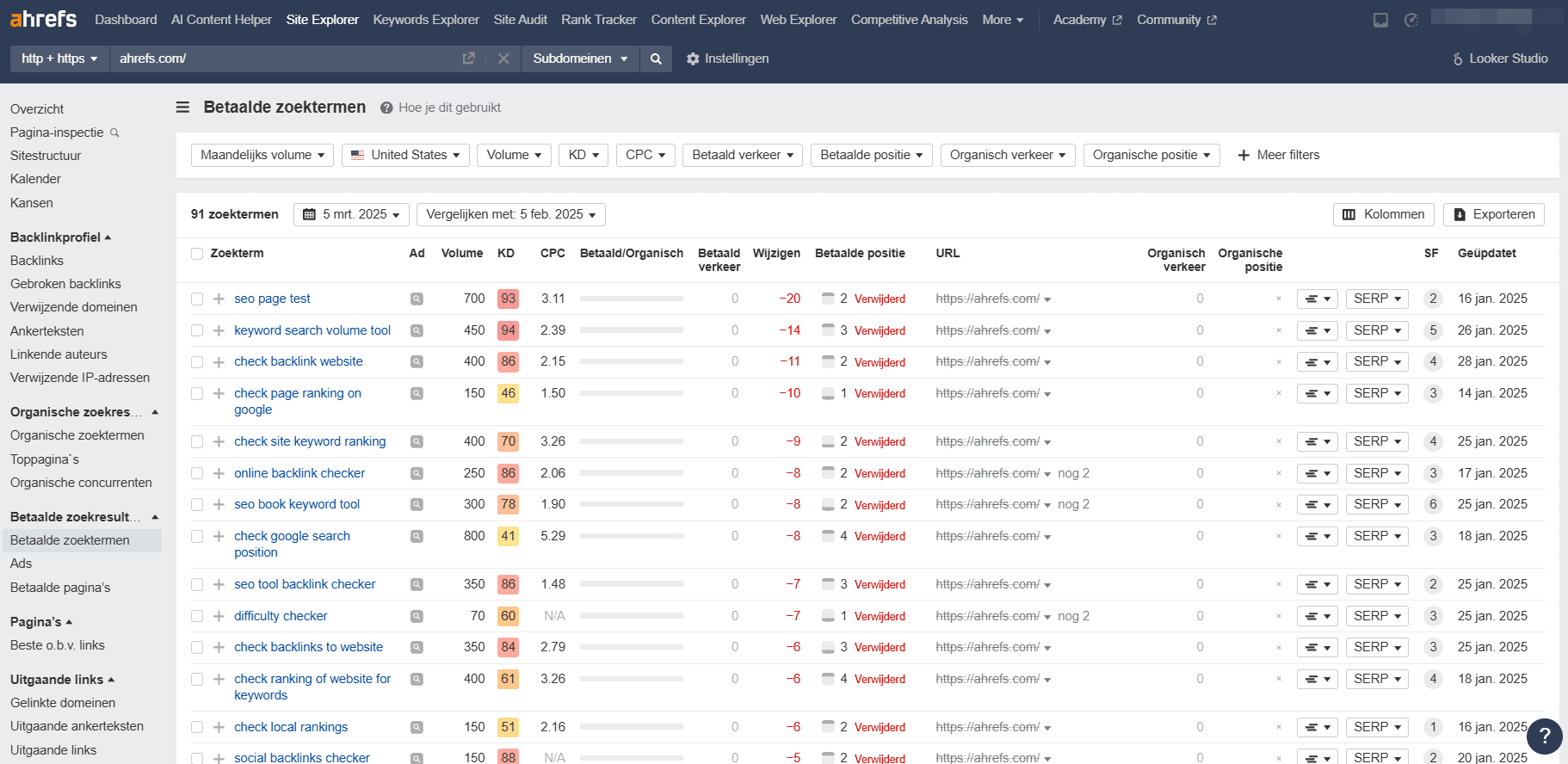Open position history chart for check site keyword ranking
This screenshot has height=764, width=1568.
(1317, 441)
